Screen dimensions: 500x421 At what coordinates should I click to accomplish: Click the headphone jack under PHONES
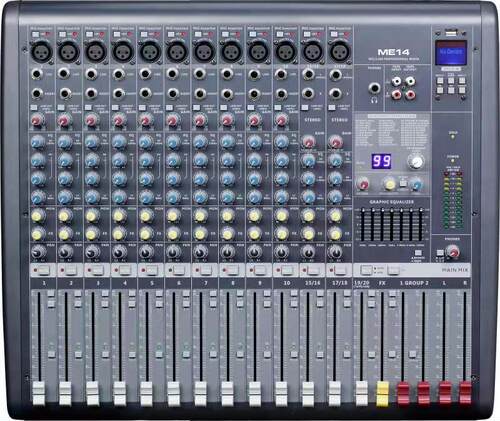click(x=374, y=88)
